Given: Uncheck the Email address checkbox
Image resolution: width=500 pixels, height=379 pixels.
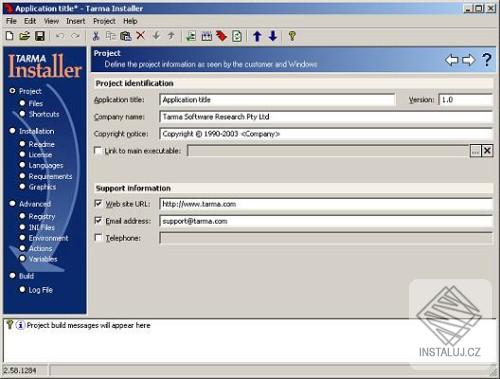Looking at the screenshot, I should pos(98,220).
